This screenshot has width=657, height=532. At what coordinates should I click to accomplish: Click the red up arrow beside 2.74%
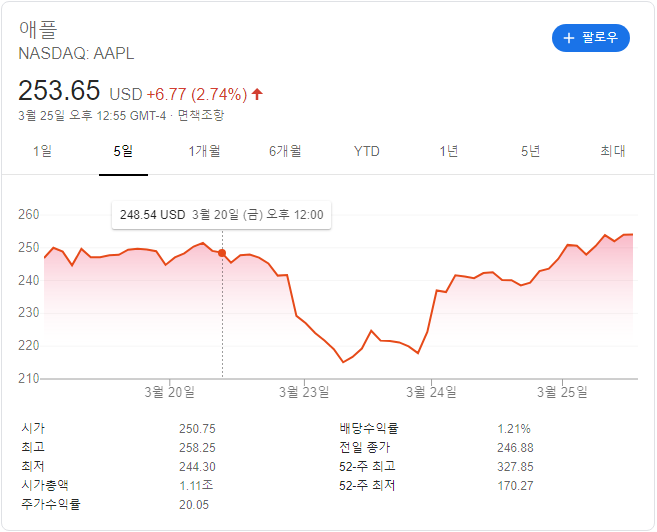point(257,94)
